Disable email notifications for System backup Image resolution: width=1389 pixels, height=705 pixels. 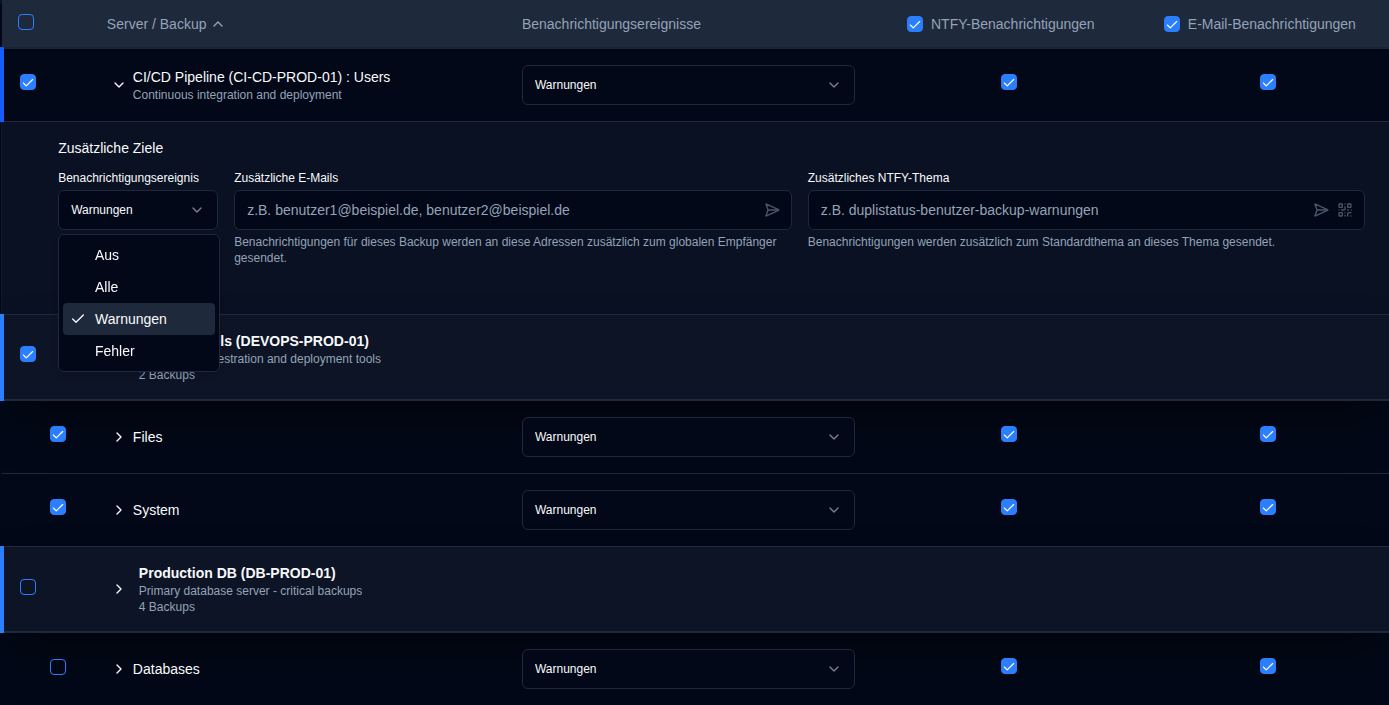(1268, 507)
